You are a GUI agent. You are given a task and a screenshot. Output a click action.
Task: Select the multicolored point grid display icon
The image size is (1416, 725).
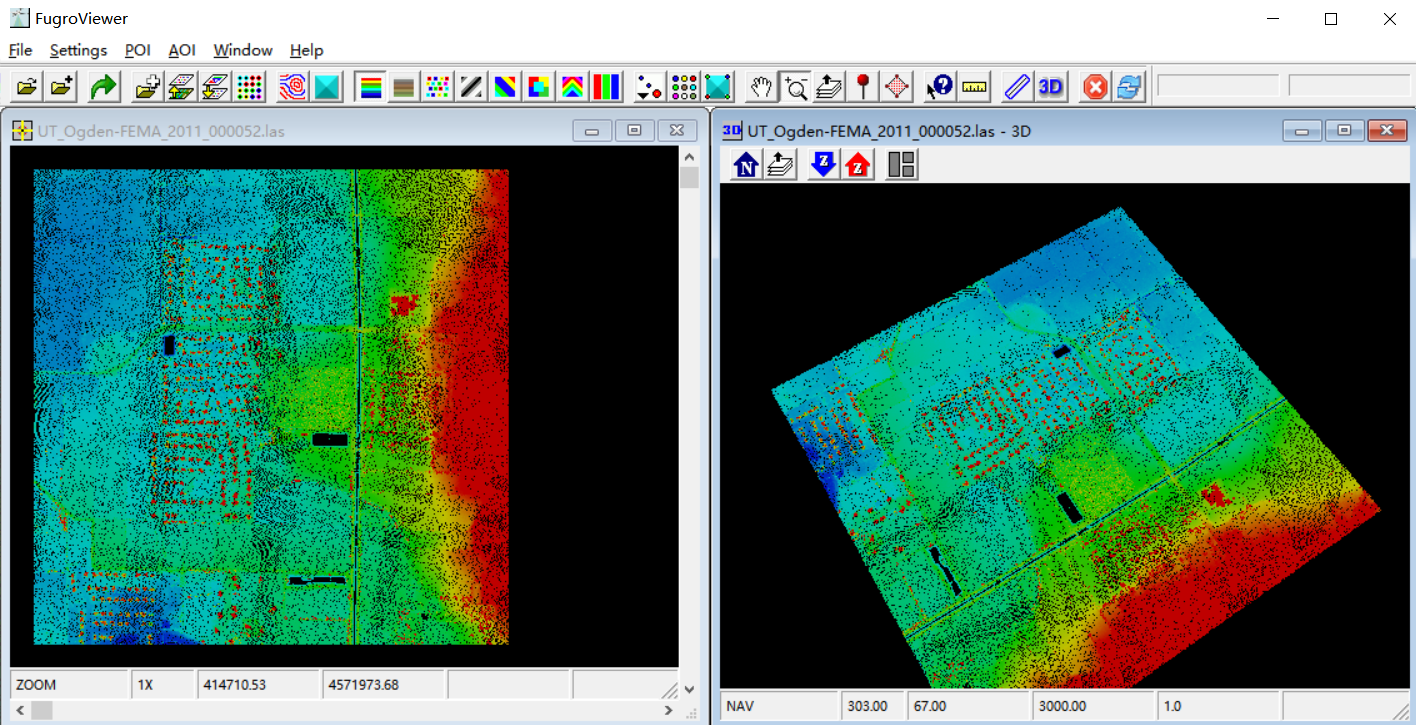[249, 87]
